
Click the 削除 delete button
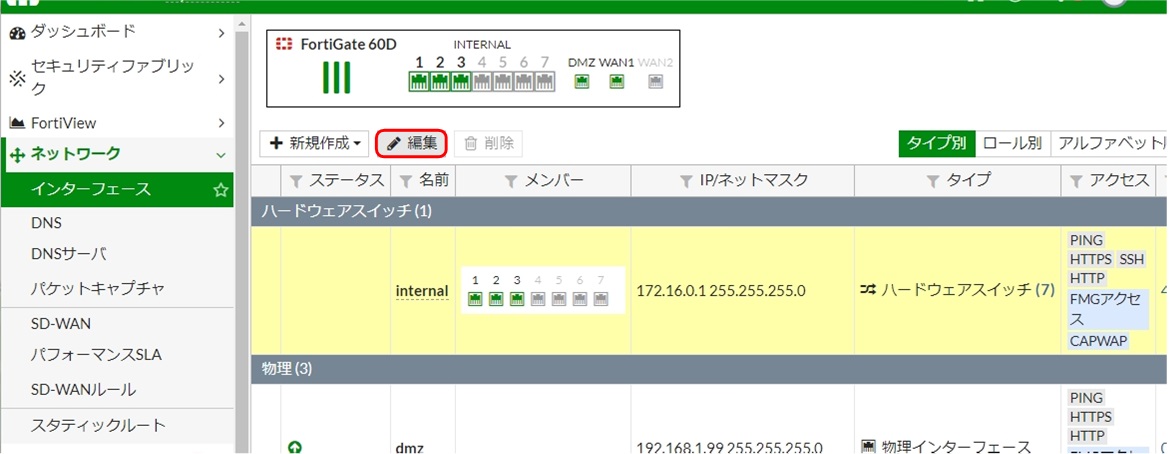click(489, 143)
